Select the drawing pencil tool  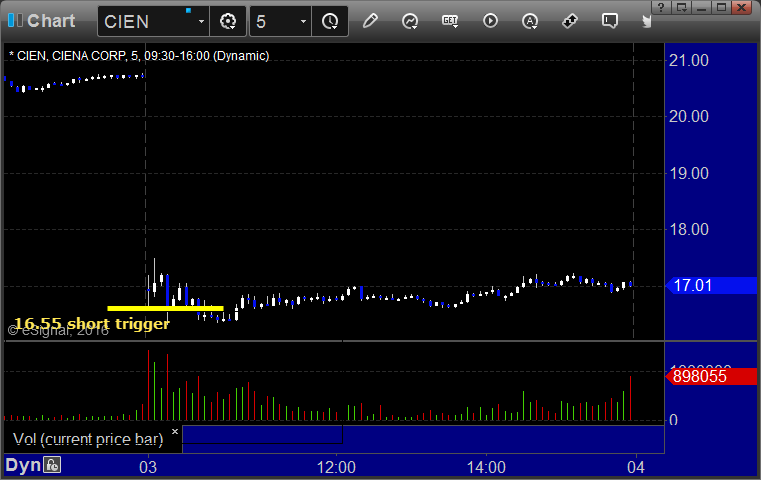click(370, 21)
